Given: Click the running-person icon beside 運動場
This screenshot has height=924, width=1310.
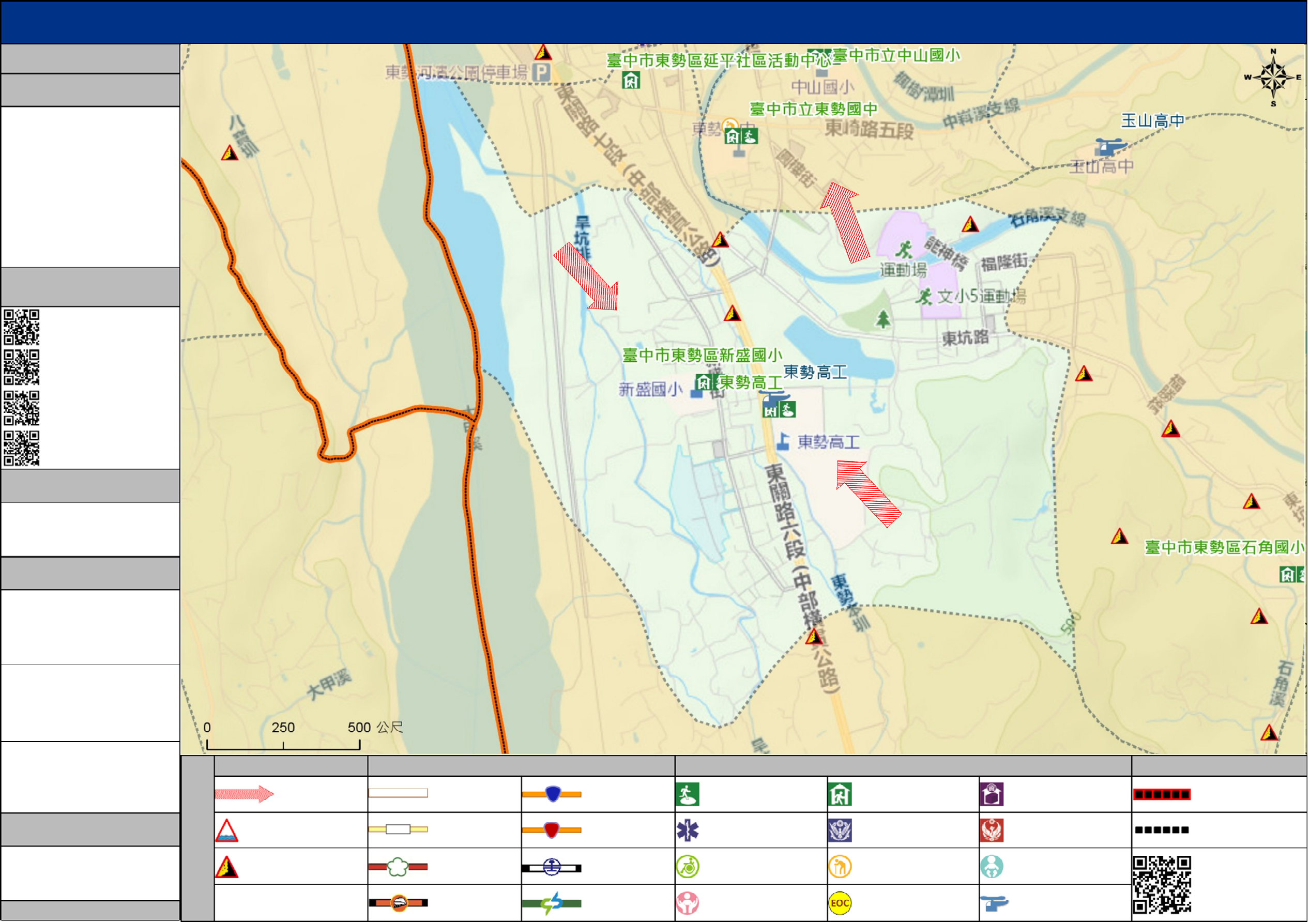Looking at the screenshot, I should 905,250.
